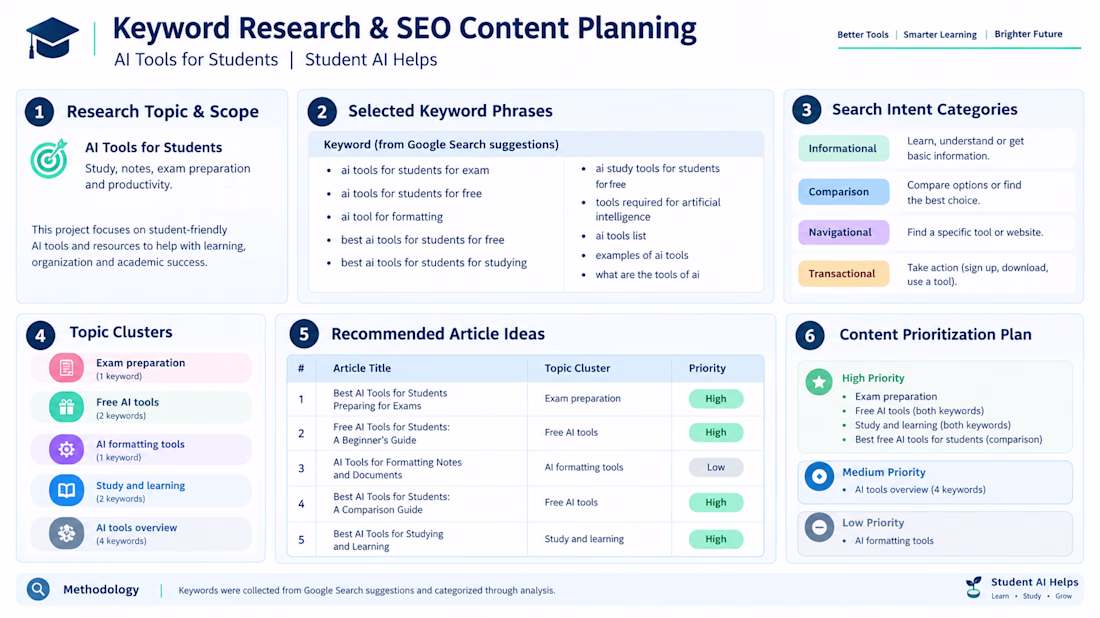Click the Low badge for article 3
This screenshot has height=618, width=1100.
point(716,467)
